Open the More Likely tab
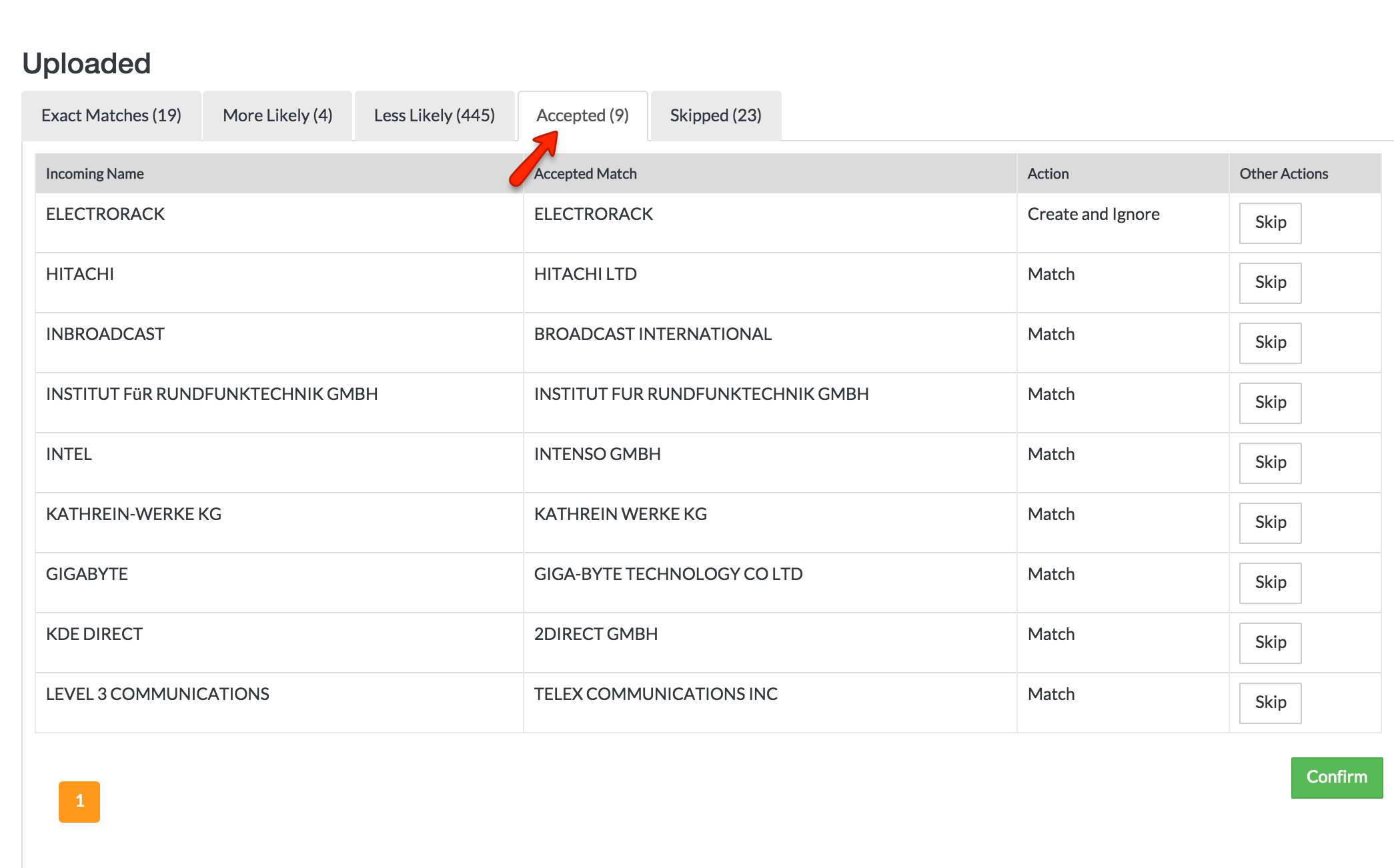 point(277,115)
